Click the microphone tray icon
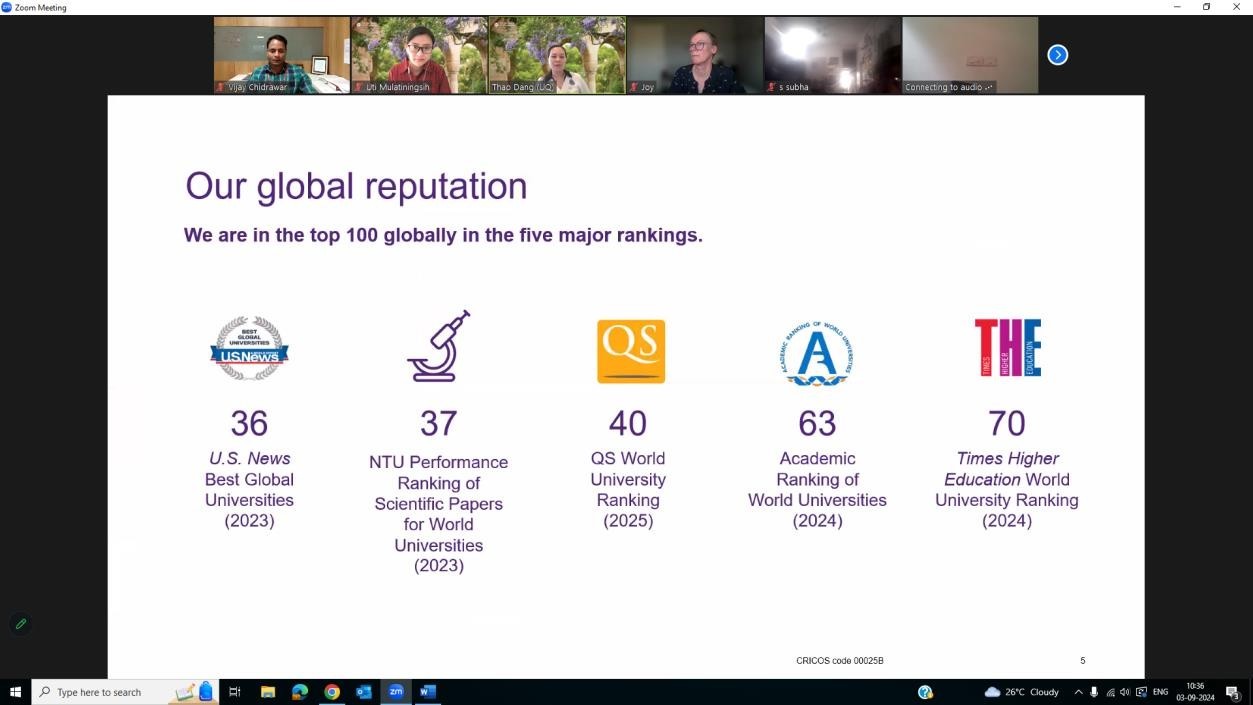 pos(1094,692)
